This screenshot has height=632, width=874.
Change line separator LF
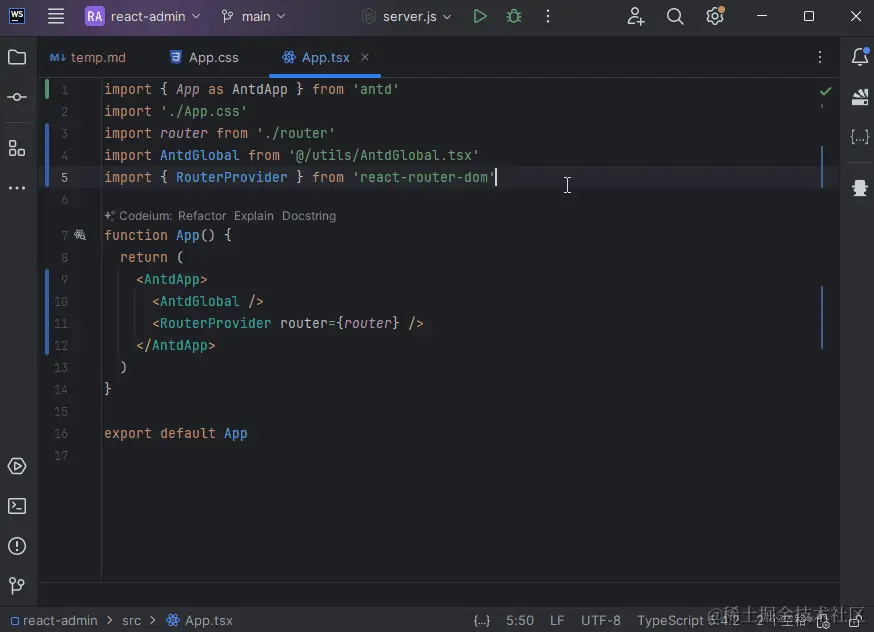(557, 620)
